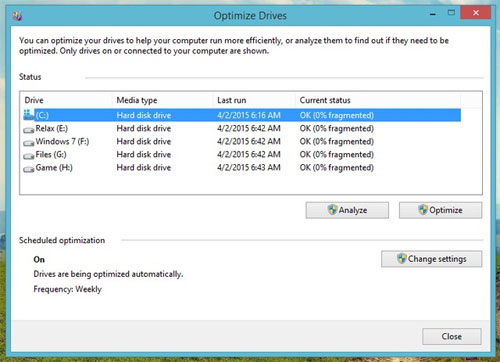The image size is (500, 362).
Task: Click the Files (G:) current status cell
Action: (336, 154)
